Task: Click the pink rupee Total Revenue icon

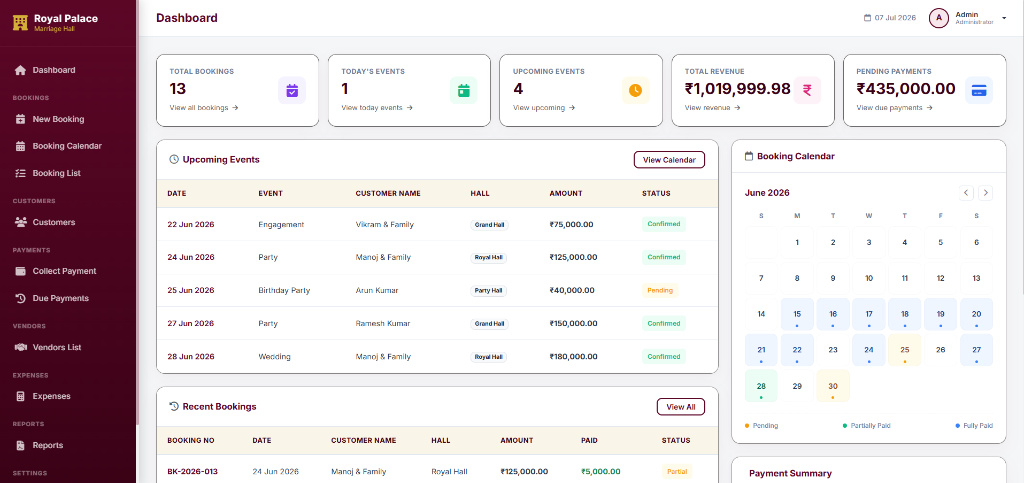Action: 807,90
